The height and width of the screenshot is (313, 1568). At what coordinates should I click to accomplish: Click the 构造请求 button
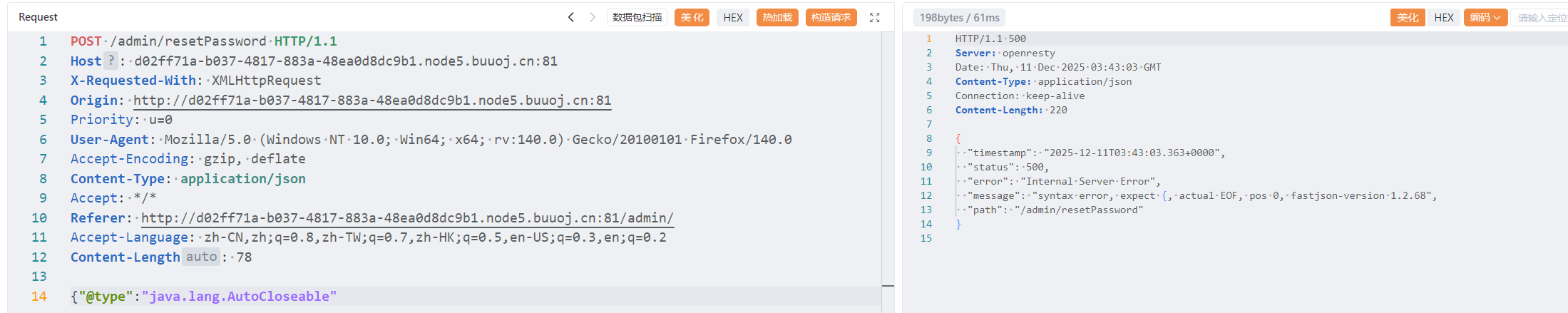click(x=831, y=17)
